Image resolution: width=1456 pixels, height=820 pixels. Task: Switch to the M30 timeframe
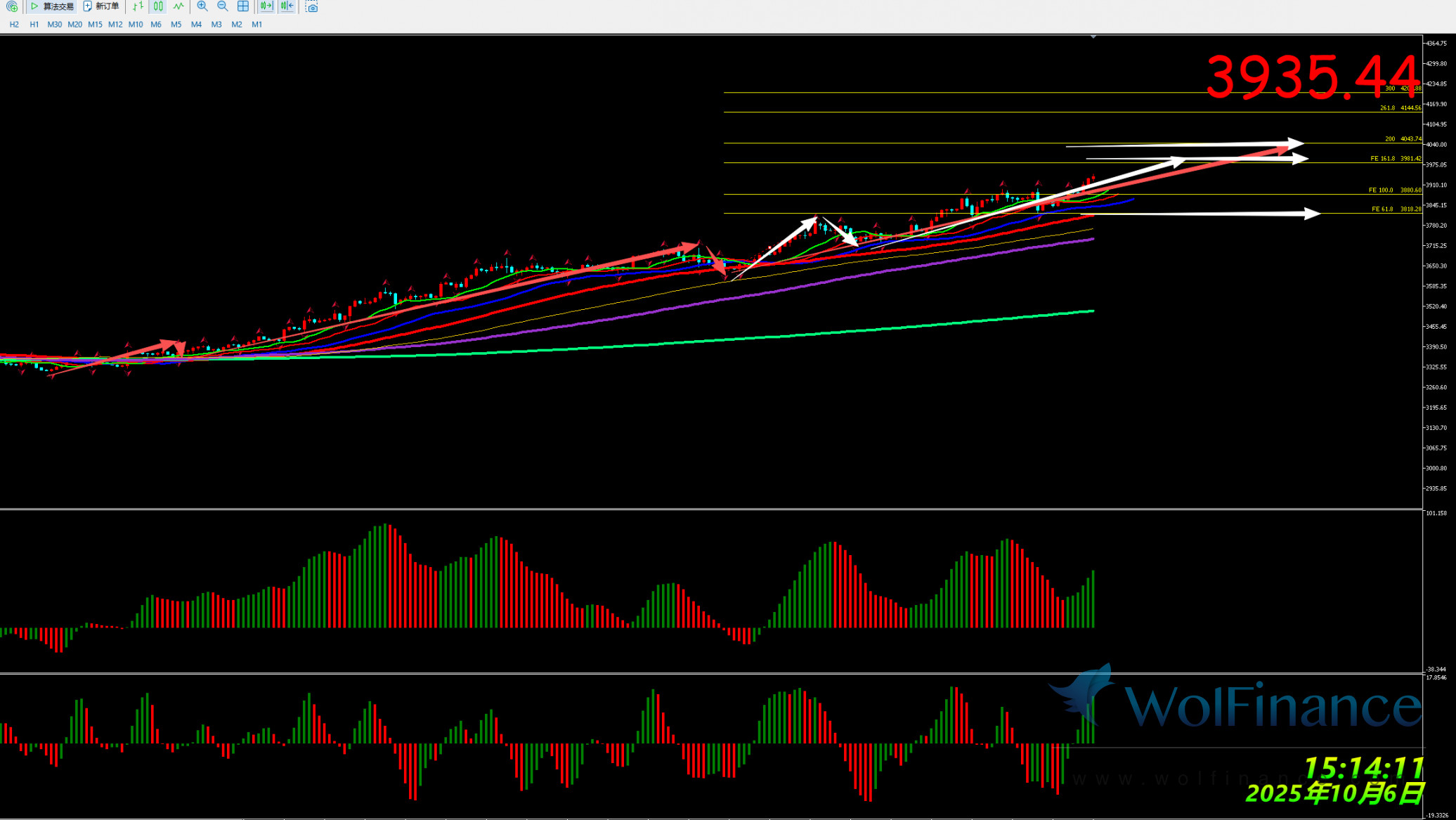55,25
